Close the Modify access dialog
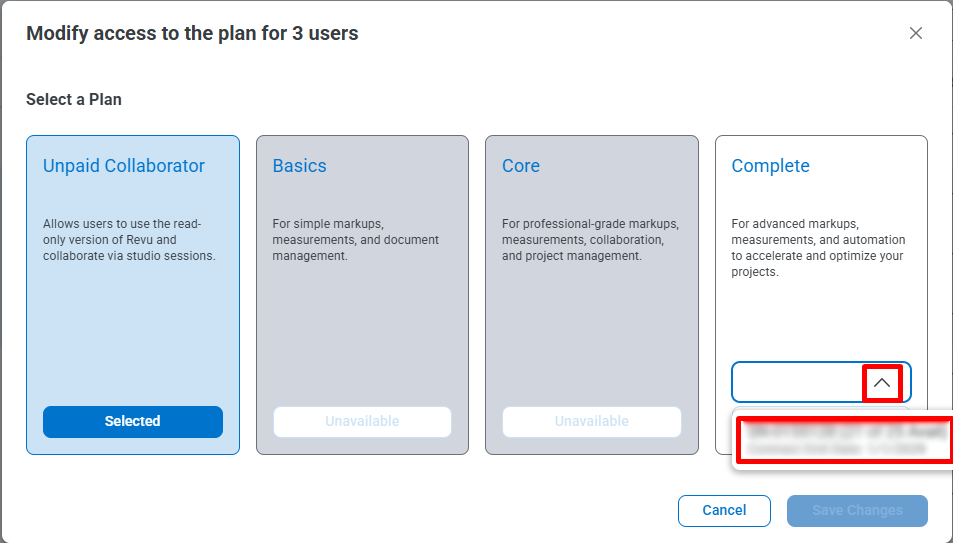Image resolution: width=953 pixels, height=543 pixels. coord(915,33)
